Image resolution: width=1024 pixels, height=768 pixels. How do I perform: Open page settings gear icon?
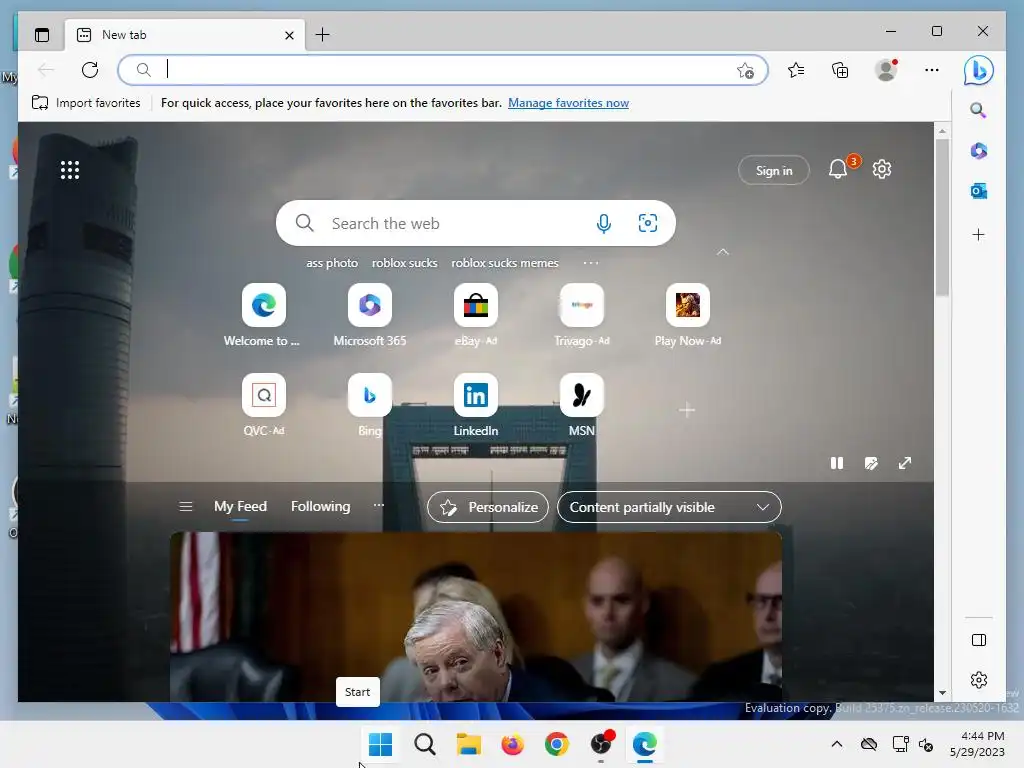[882, 170]
